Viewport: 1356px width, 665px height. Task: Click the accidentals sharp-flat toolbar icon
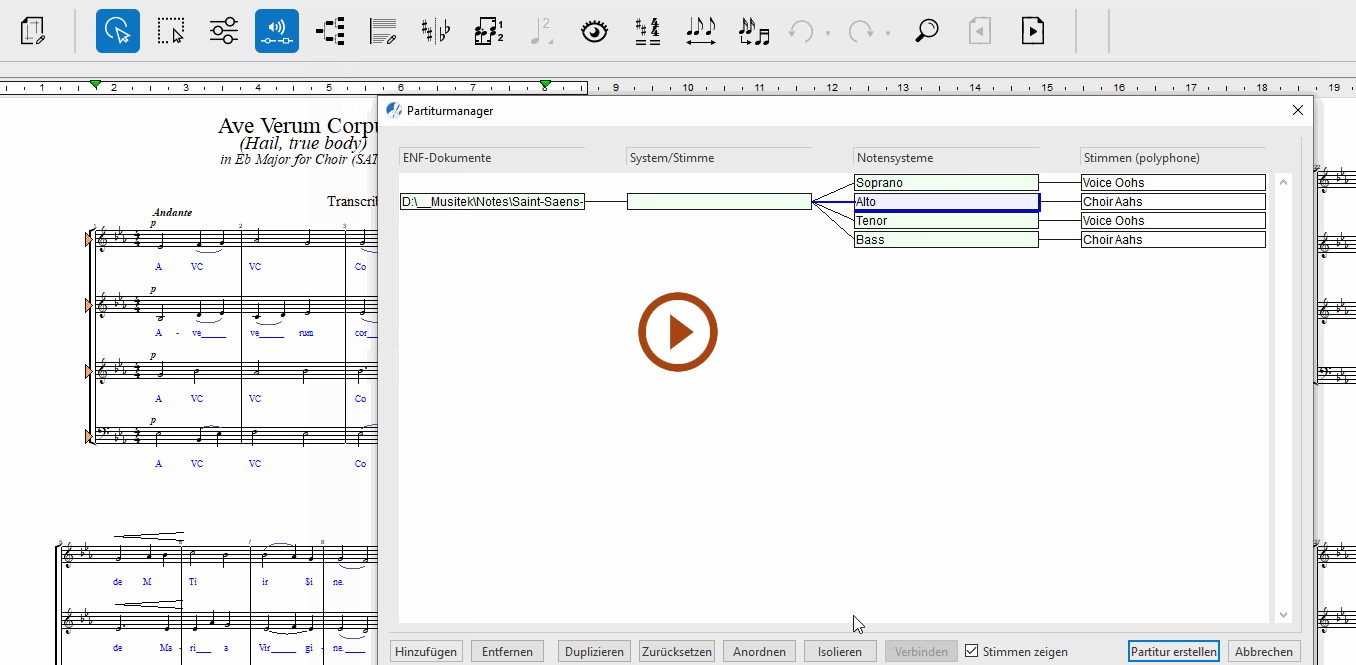[x=436, y=31]
